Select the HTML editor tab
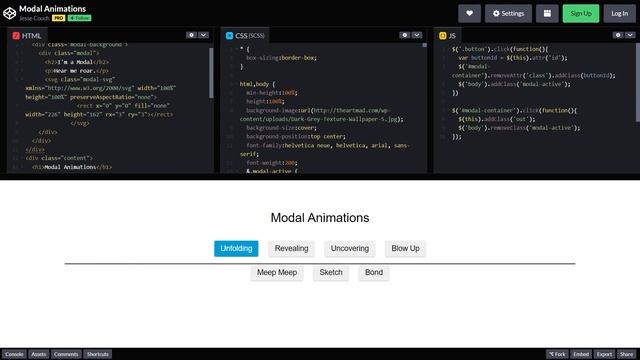This screenshot has width=640, height=360. (27, 36)
